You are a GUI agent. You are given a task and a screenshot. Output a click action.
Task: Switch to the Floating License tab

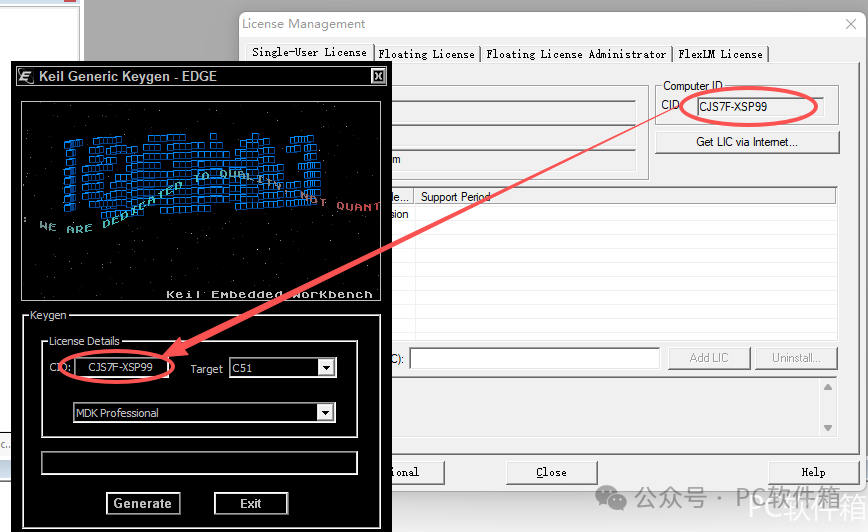pos(426,54)
